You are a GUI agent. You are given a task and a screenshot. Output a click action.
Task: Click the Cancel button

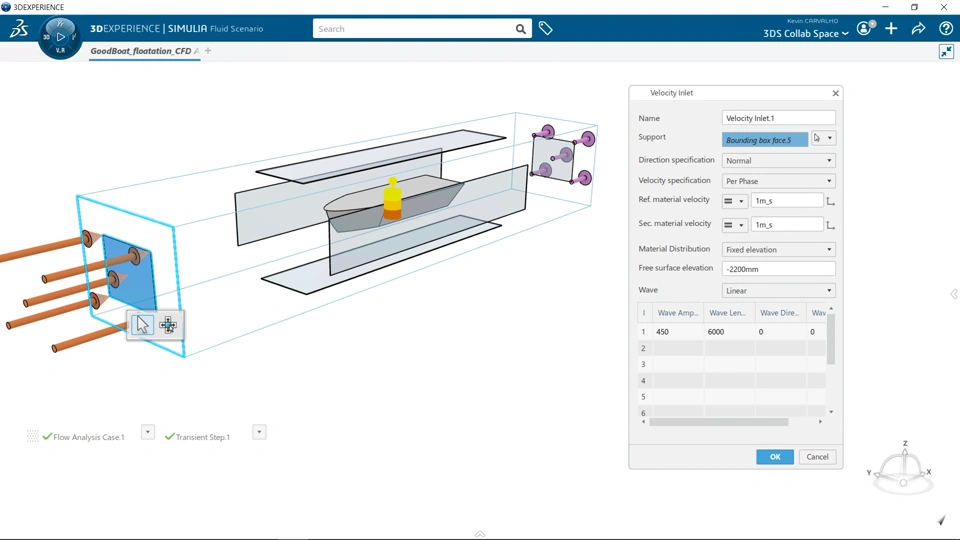point(817,457)
